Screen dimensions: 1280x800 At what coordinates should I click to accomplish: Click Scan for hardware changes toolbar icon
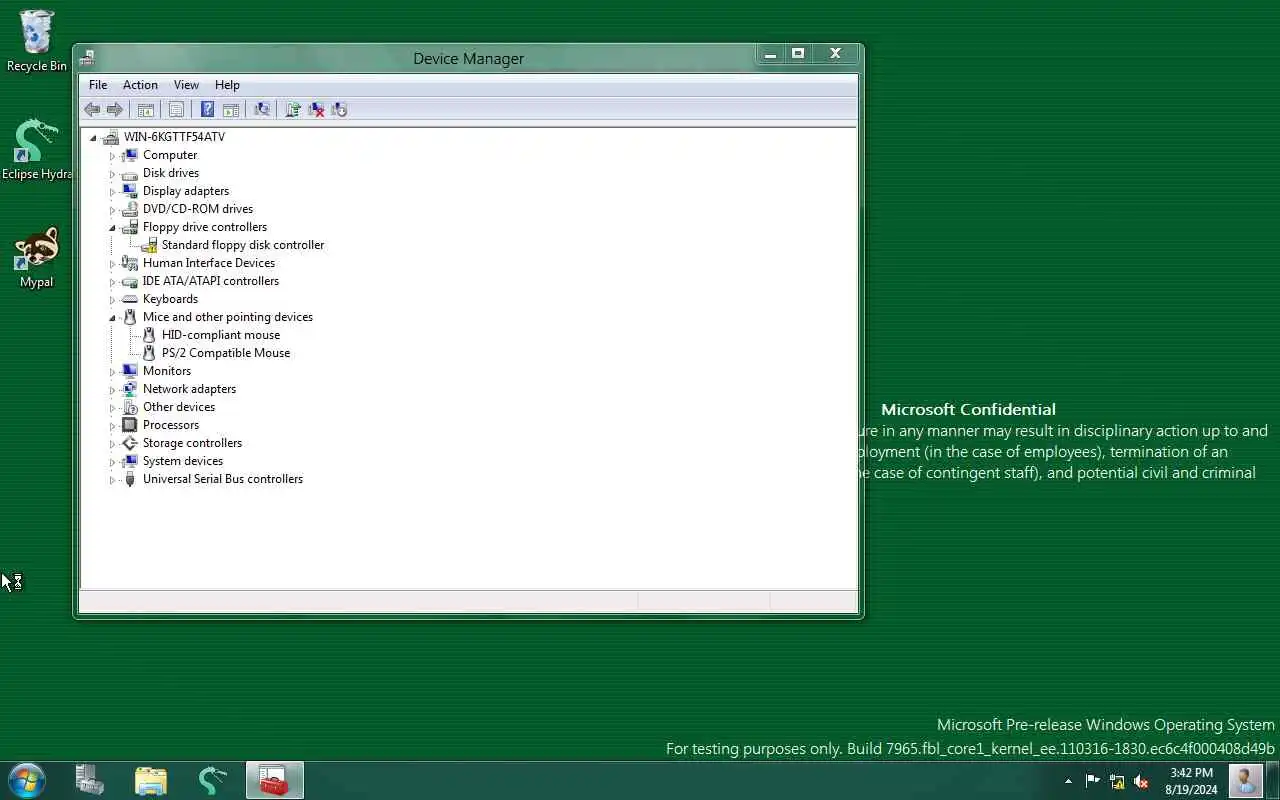[x=262, y=110]
